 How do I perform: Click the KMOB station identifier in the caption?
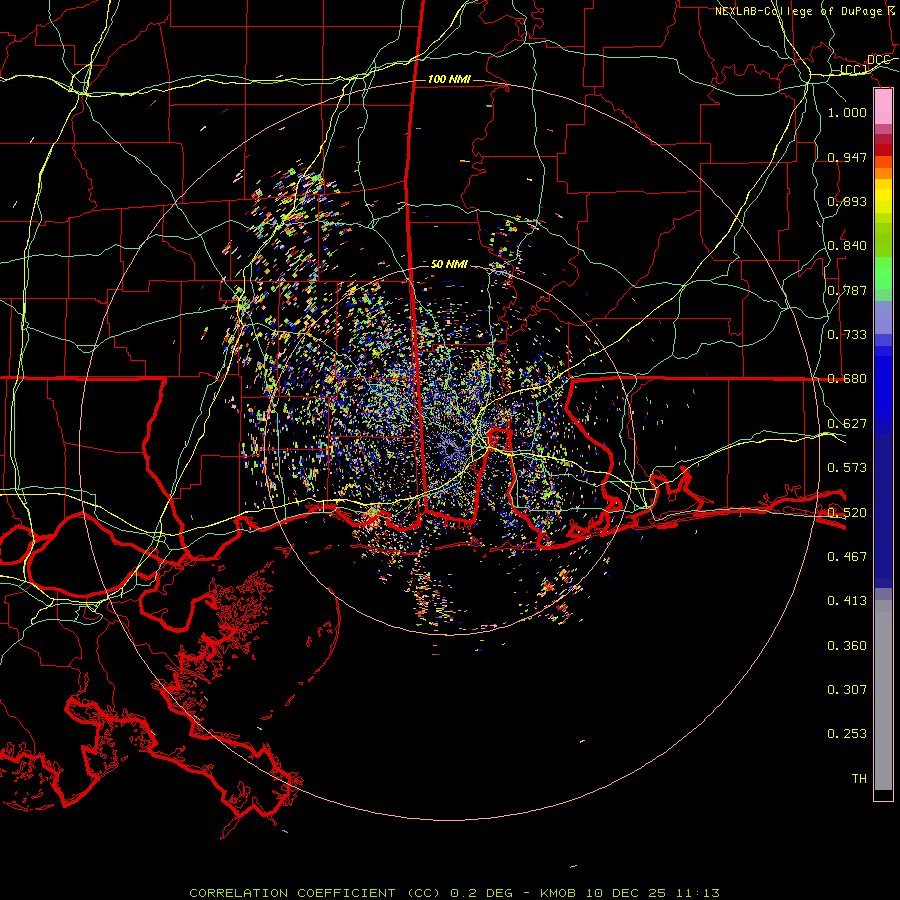560,893
